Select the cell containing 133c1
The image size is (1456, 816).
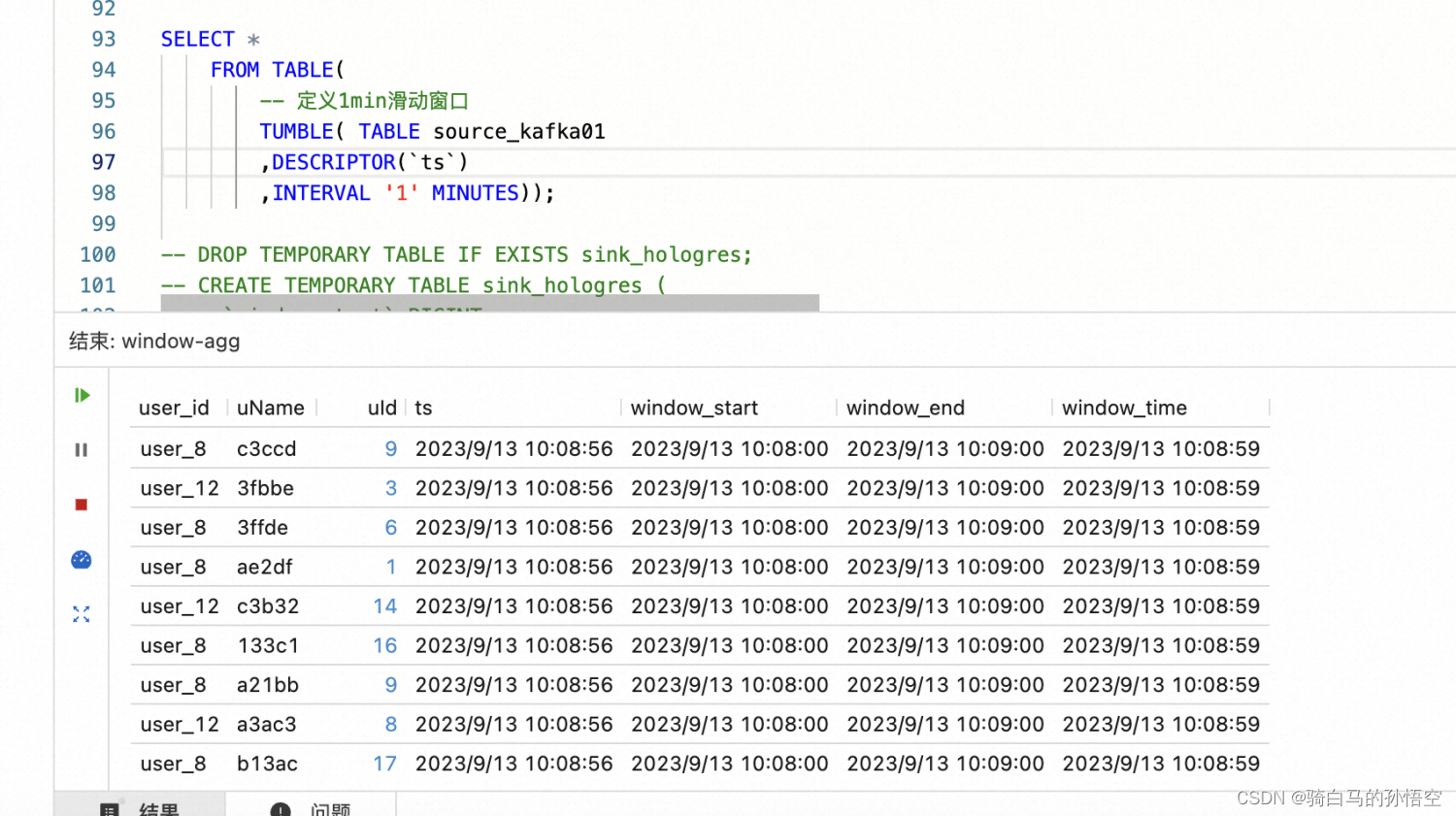click(268, 645)
